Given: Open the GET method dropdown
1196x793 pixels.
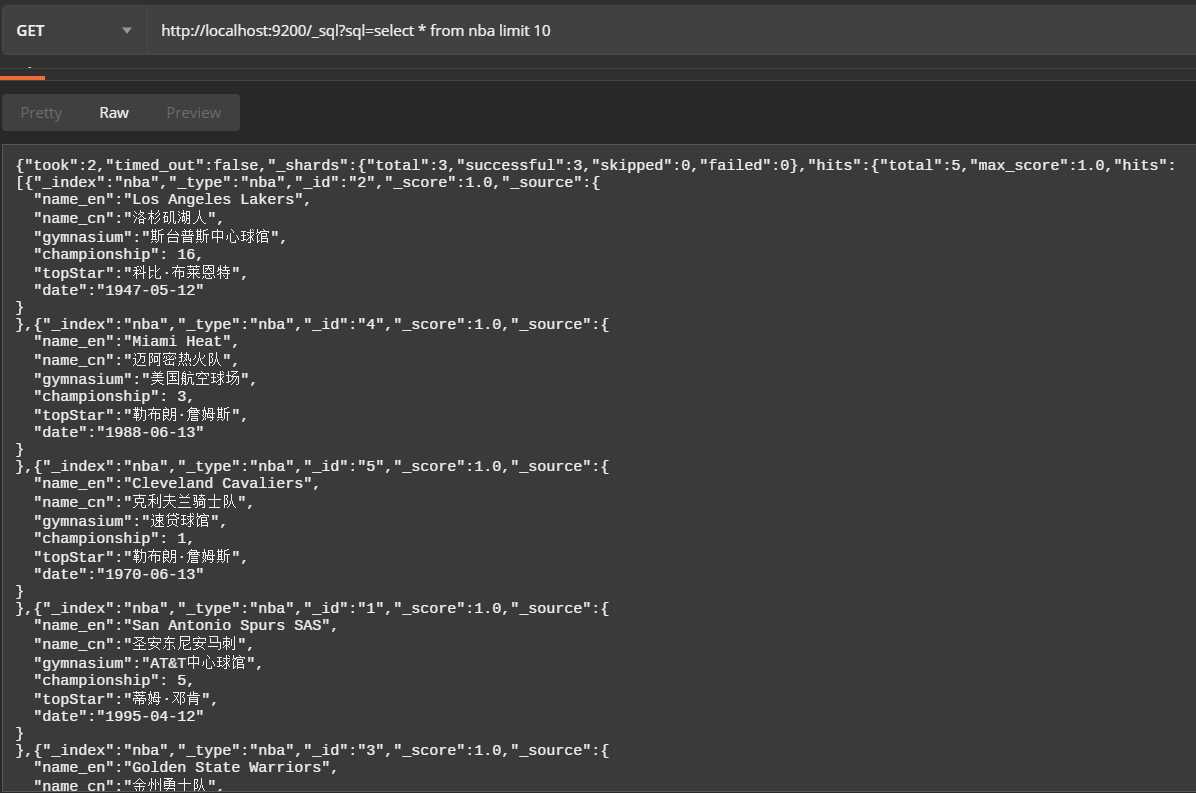Looking at the screenshot, I should tap(72, 30).
